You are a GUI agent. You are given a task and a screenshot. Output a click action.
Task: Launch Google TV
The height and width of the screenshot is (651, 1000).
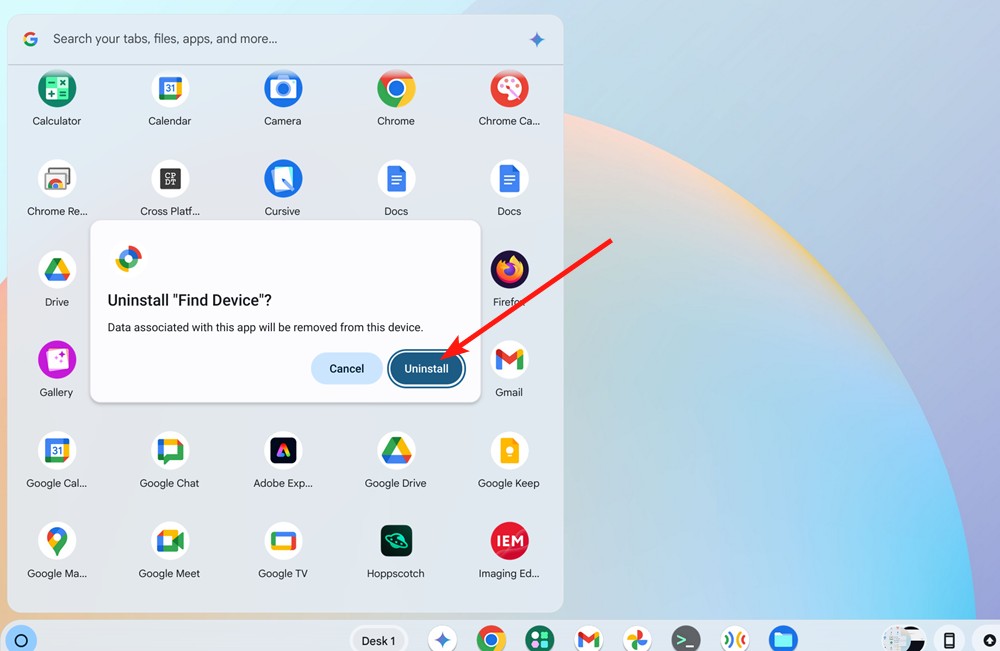pyautogui.click(x=282, y=540)
